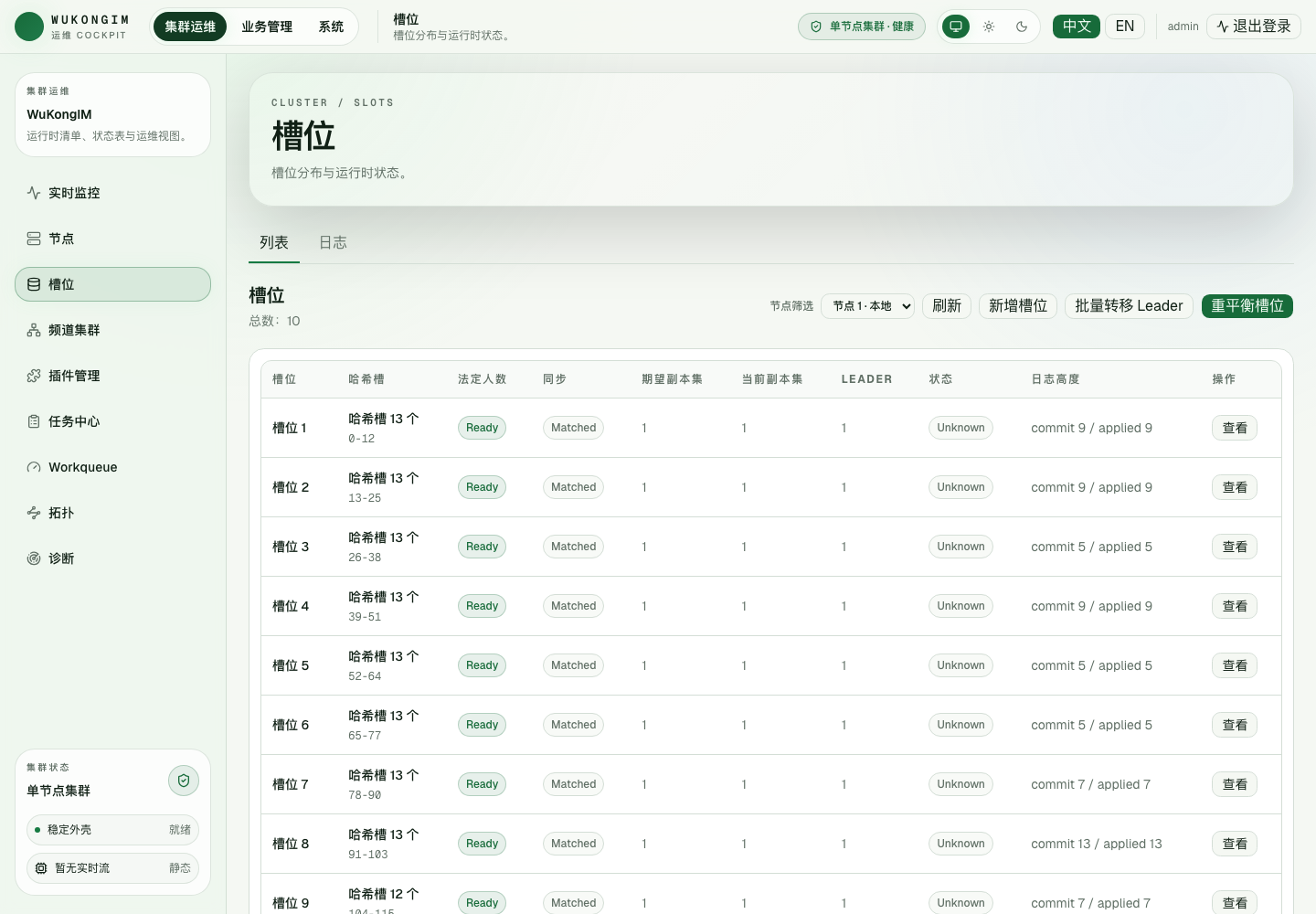Log out via 退出登录 button
This screenshot has width=1316, height=914.
coord(1254,27)
